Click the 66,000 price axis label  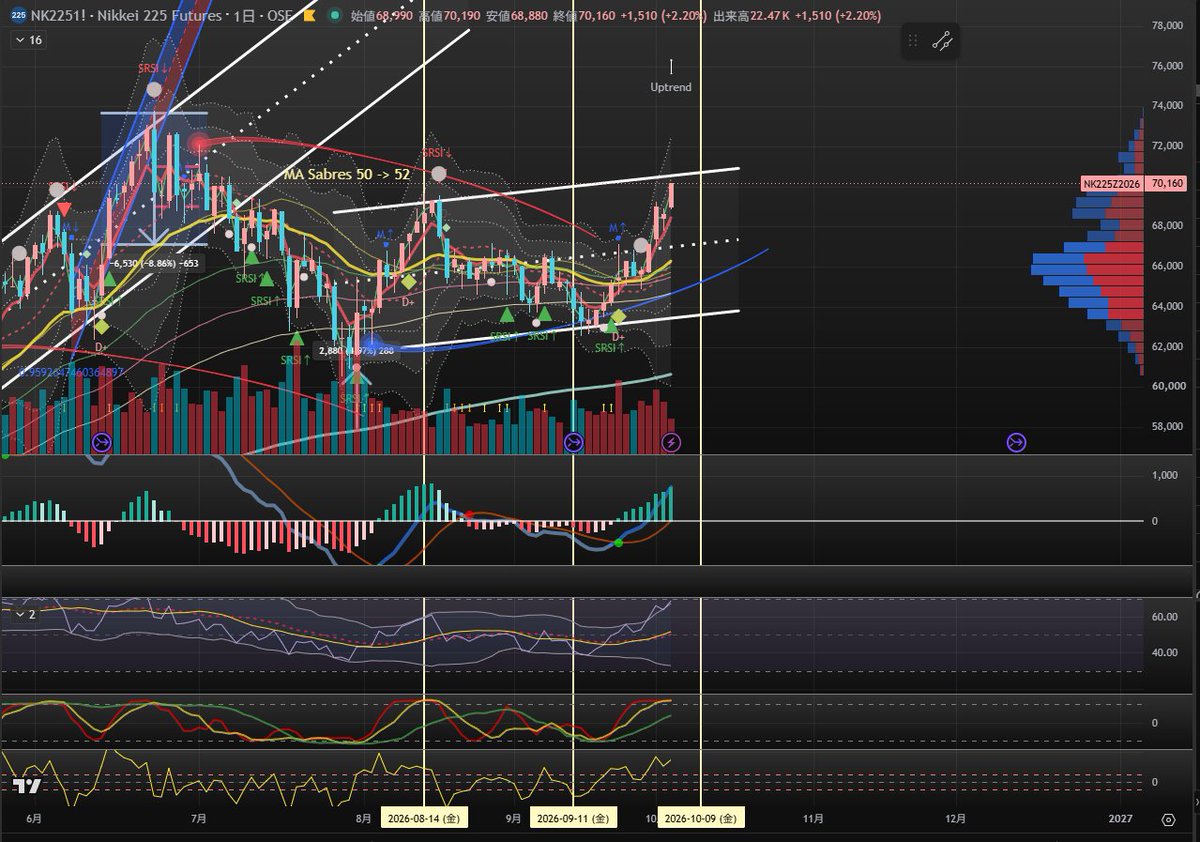click(1166, 266)
